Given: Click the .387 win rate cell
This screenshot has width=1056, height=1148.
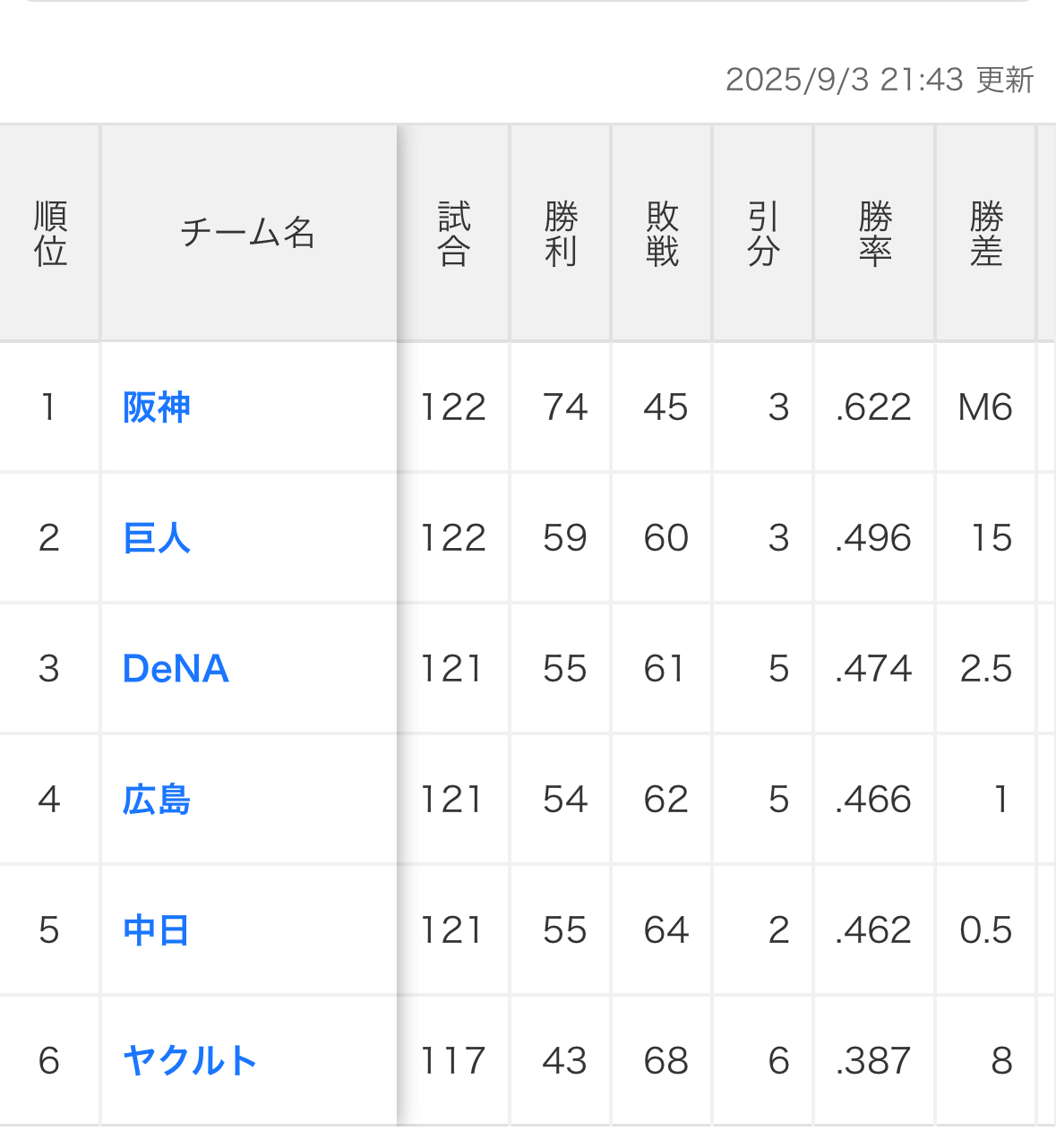Looking at the screenshot, I should coord(873,1061).
